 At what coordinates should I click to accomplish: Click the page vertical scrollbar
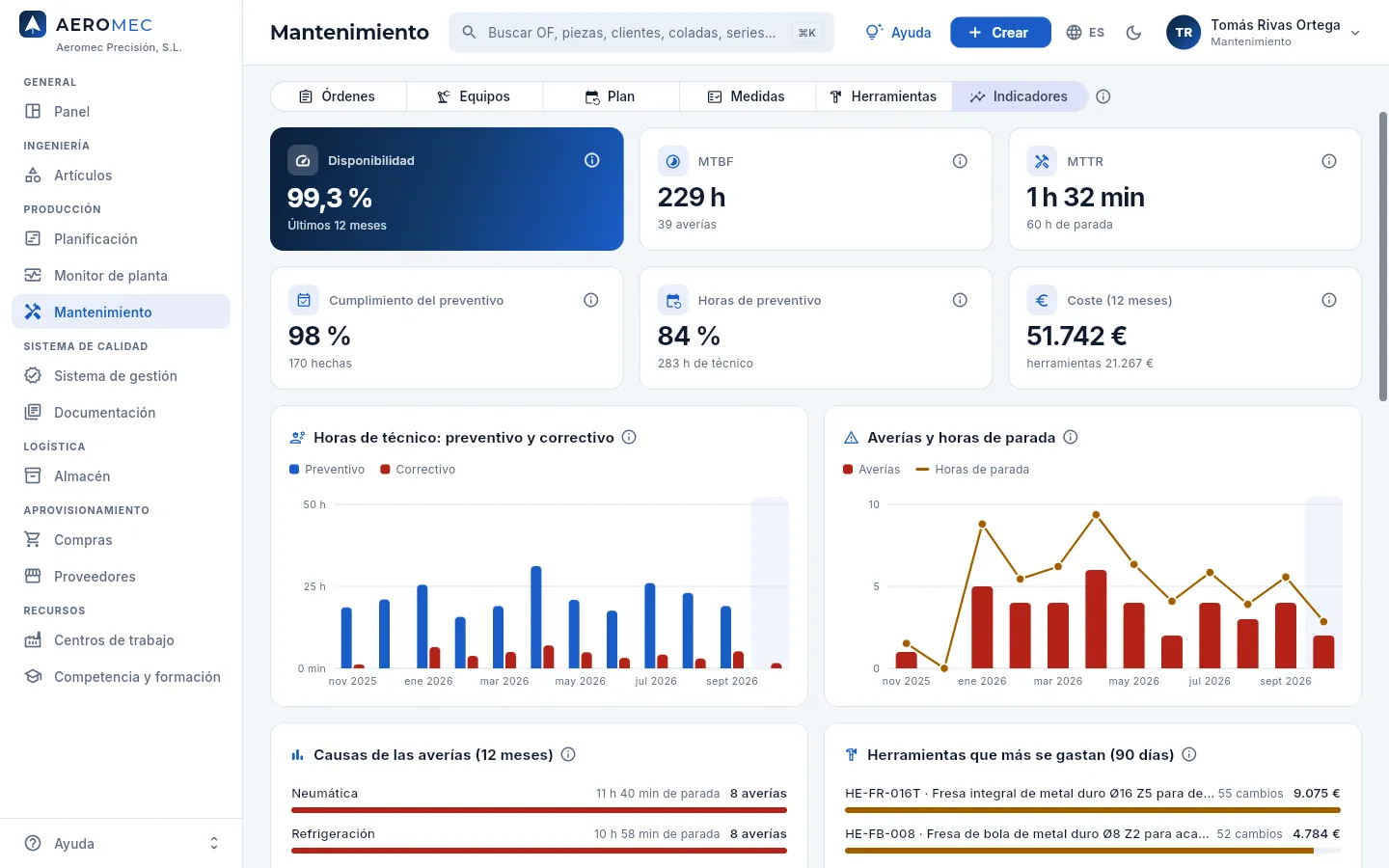pos(1383,256)
